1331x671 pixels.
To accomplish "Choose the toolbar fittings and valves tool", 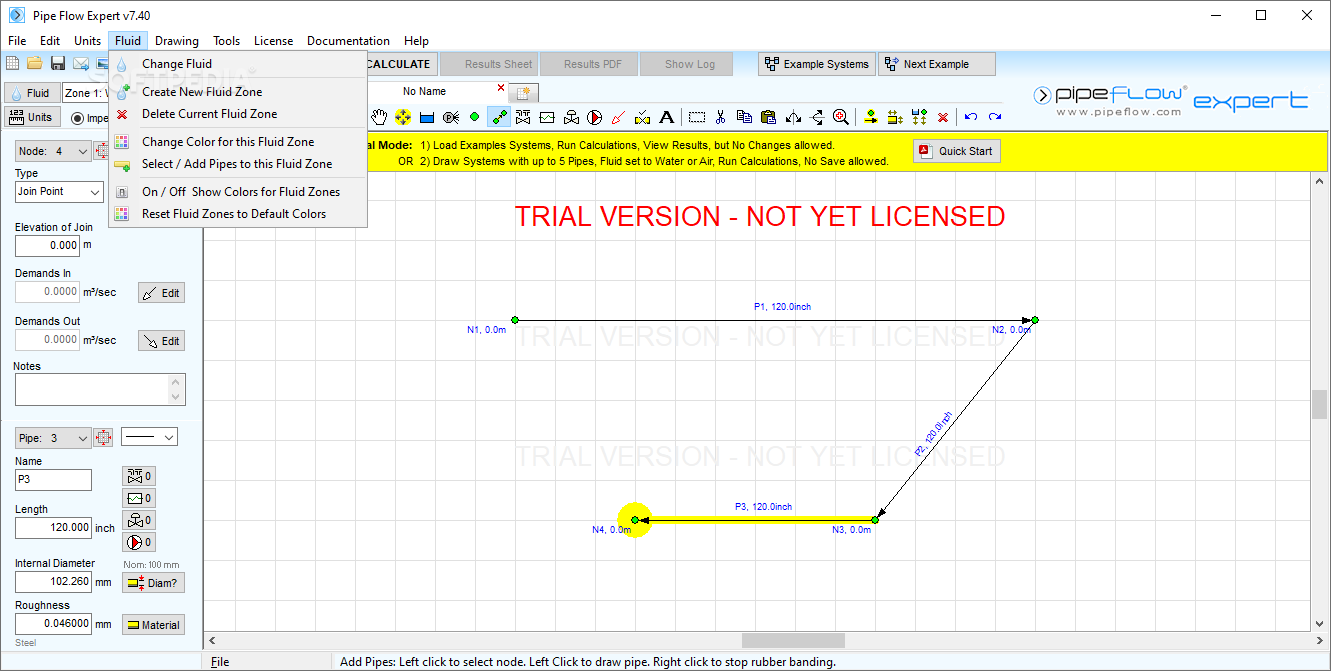I will coord(522,117).
